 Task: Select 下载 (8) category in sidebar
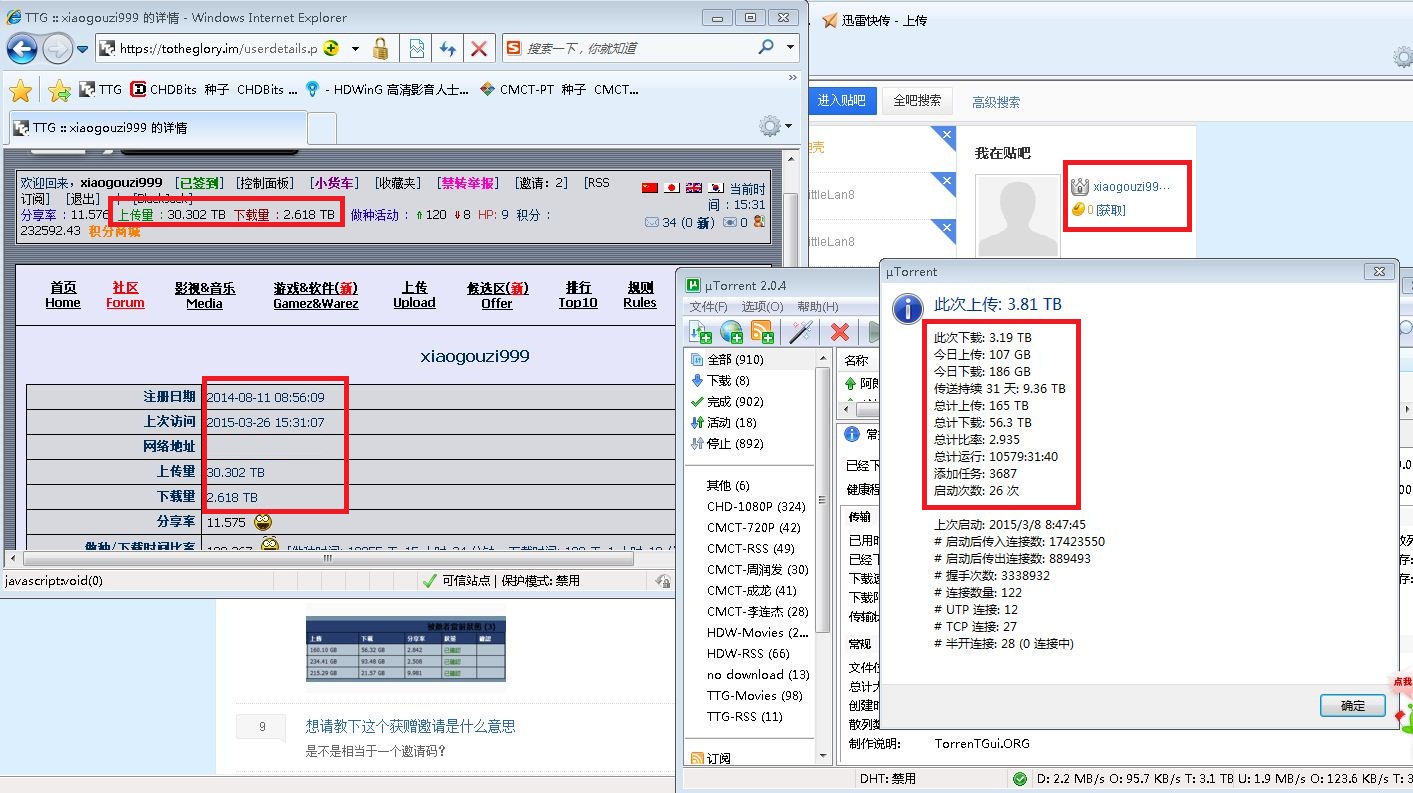(720, 381)
